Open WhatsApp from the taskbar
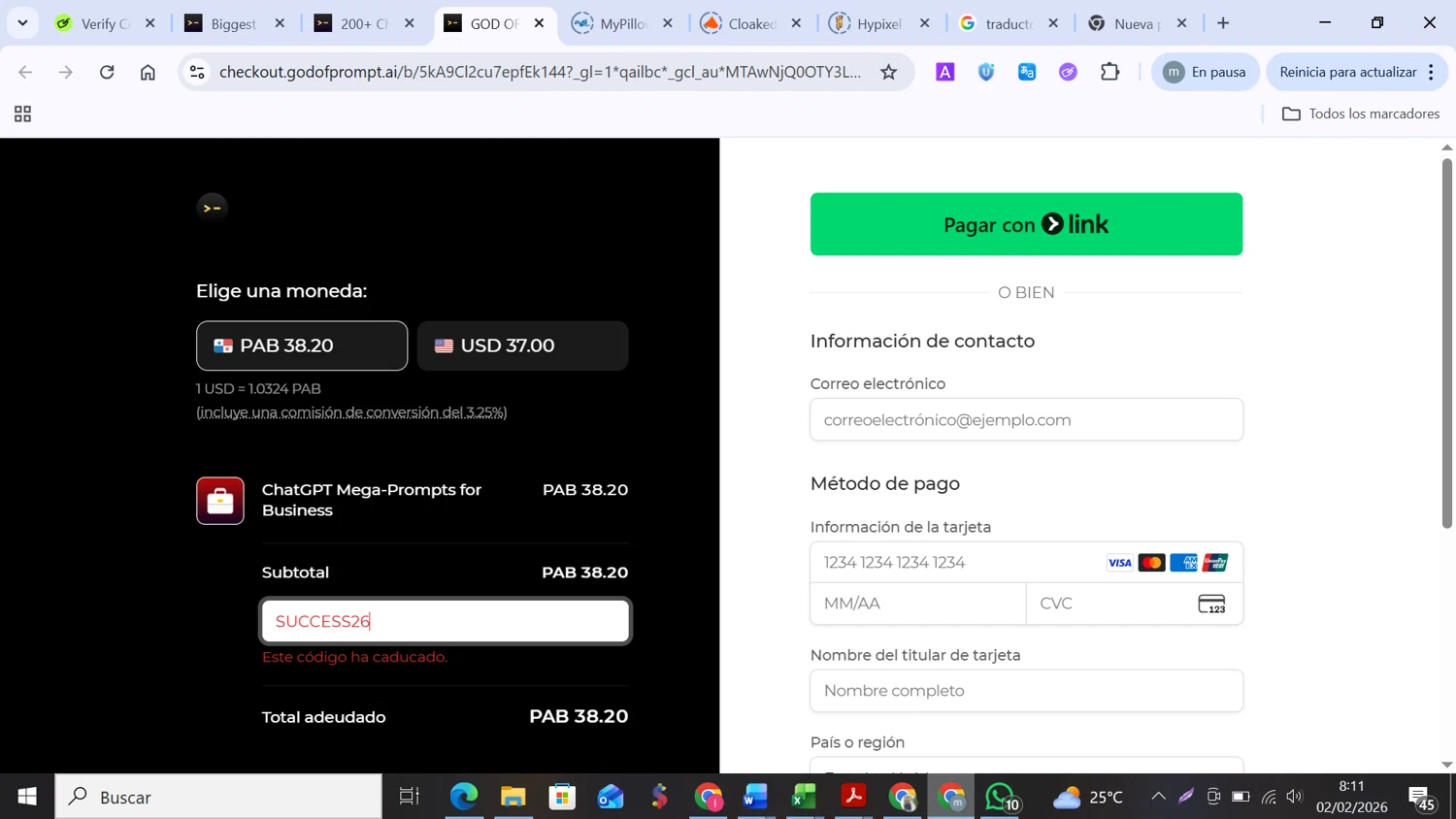Image resolution: width=1456 pixels, height=819 pixels. (x=1001, y=797)
